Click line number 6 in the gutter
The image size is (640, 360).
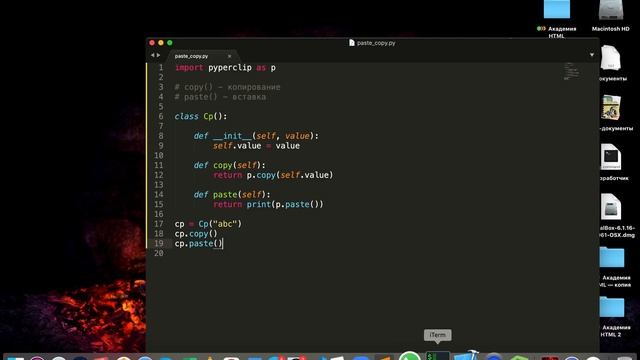point(161,116)
